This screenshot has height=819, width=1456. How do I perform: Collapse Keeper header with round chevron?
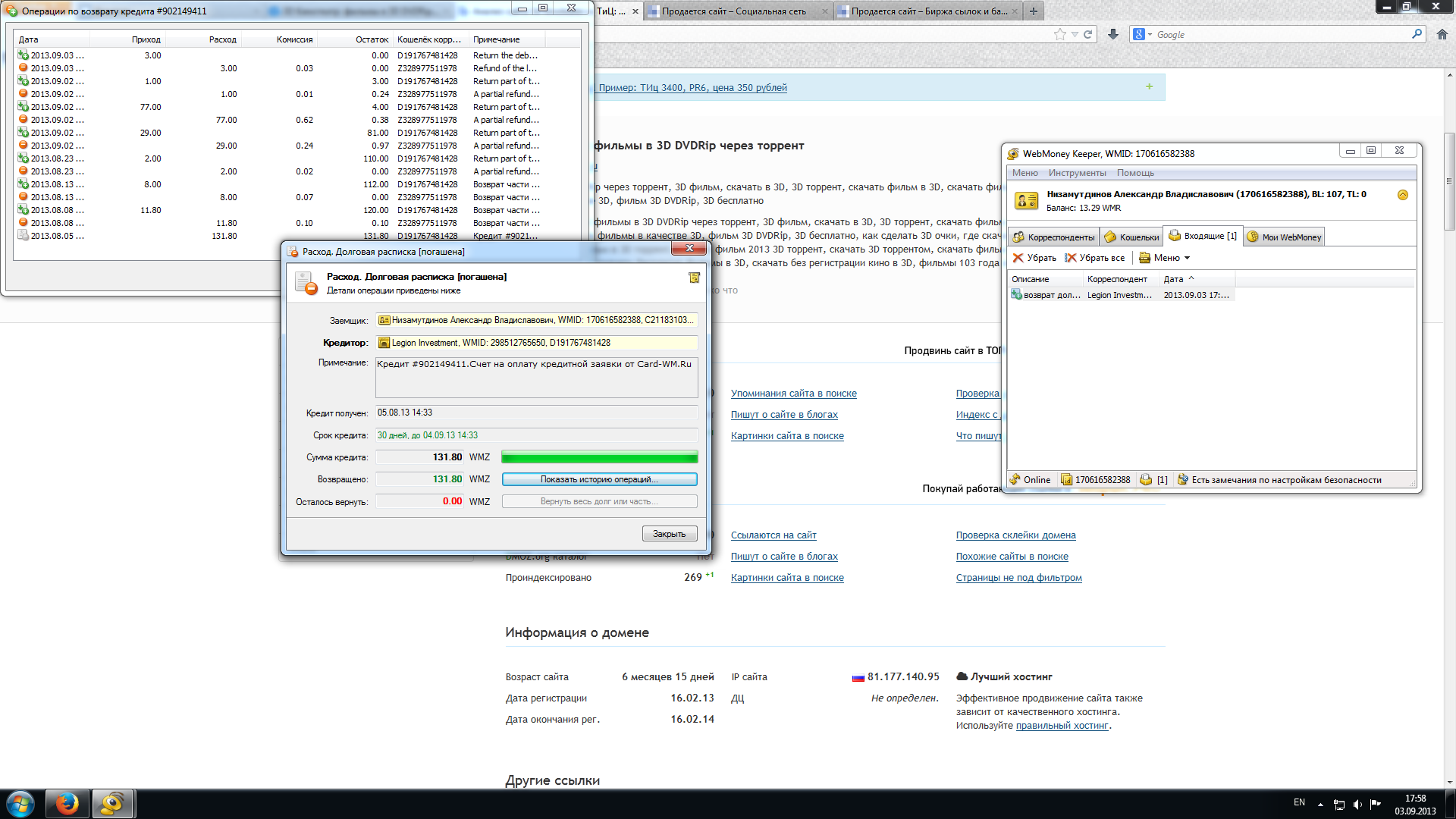click(1402, 195)
